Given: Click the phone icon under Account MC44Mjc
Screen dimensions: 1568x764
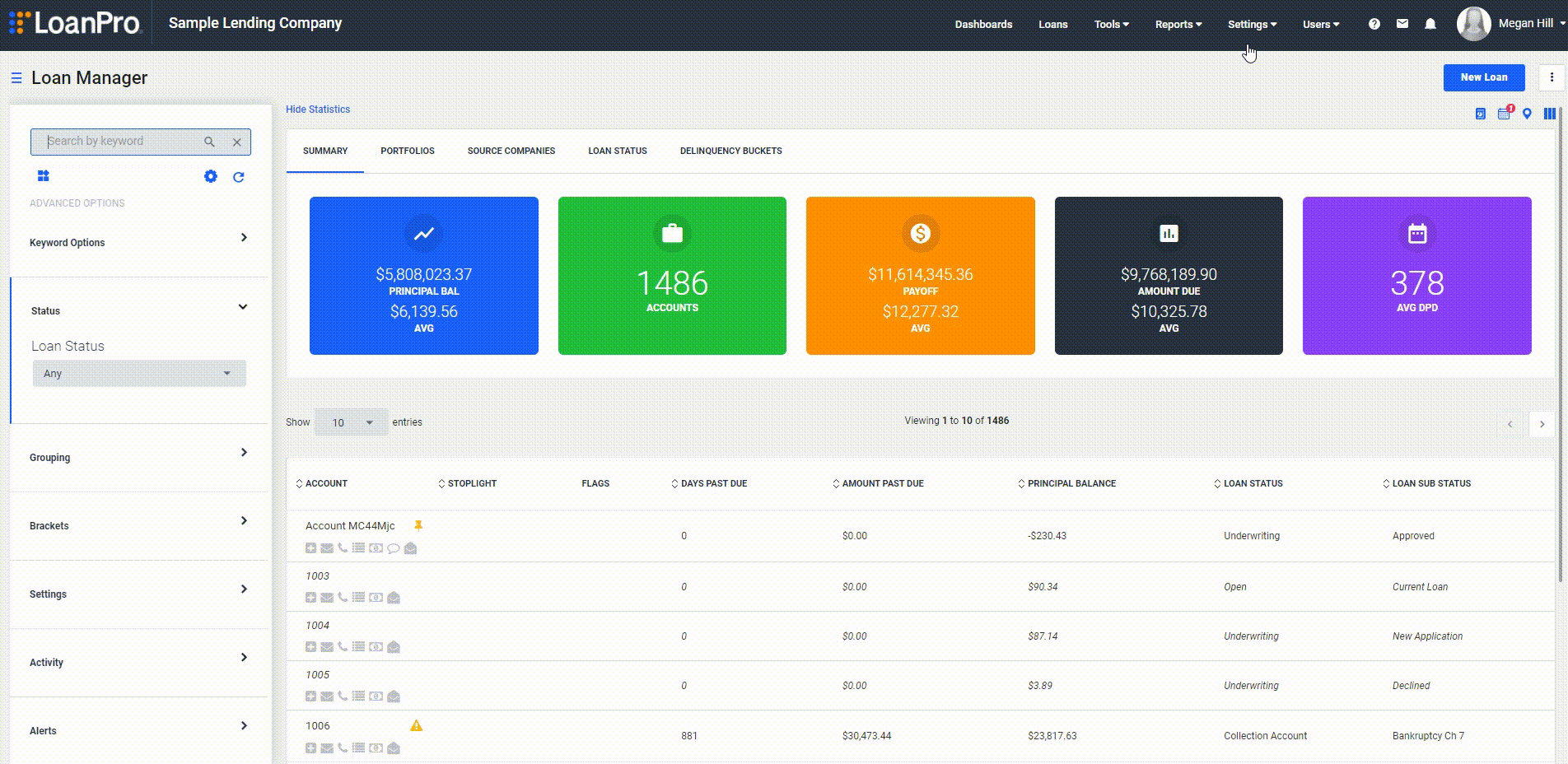Looking at the screenshot, I should [343, 548].
